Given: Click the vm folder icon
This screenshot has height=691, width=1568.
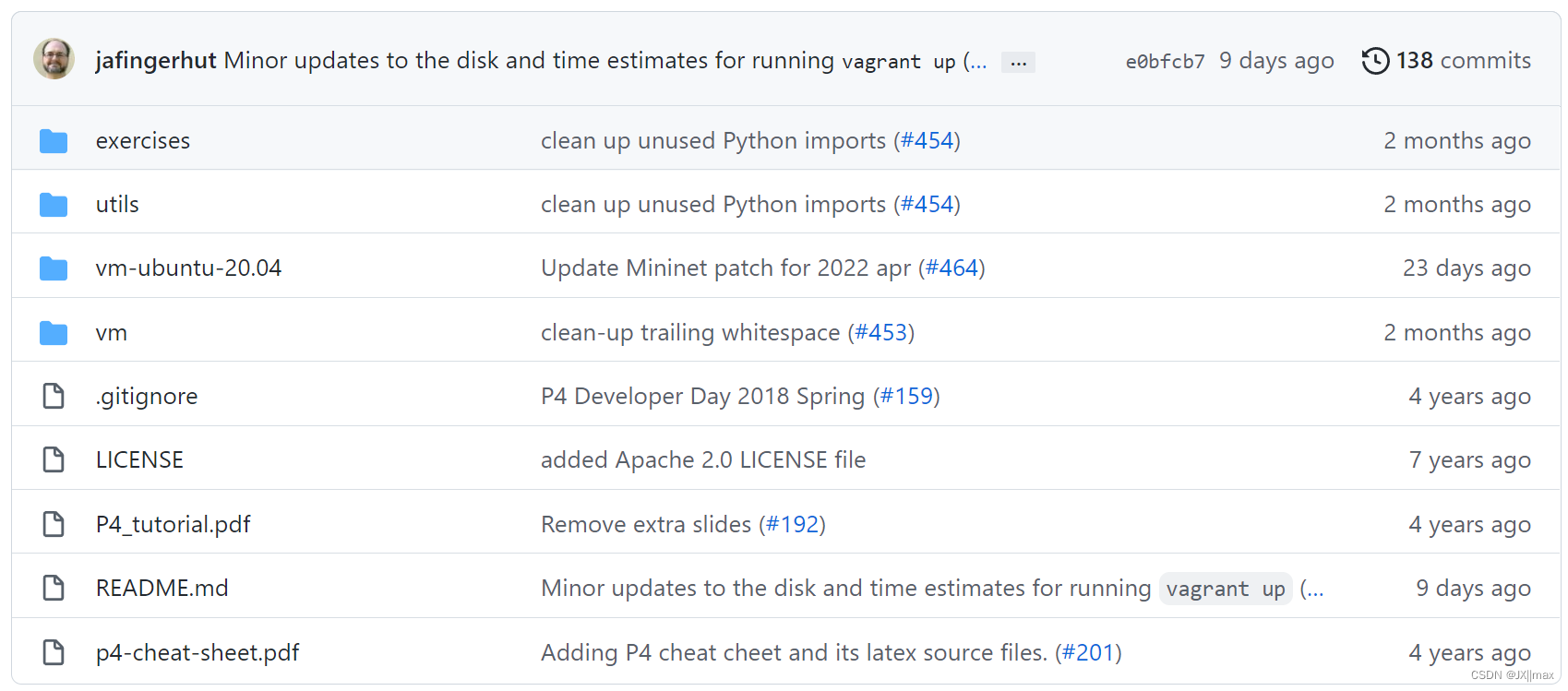Looking at the screenshot, I should click(x=54, y=333).
